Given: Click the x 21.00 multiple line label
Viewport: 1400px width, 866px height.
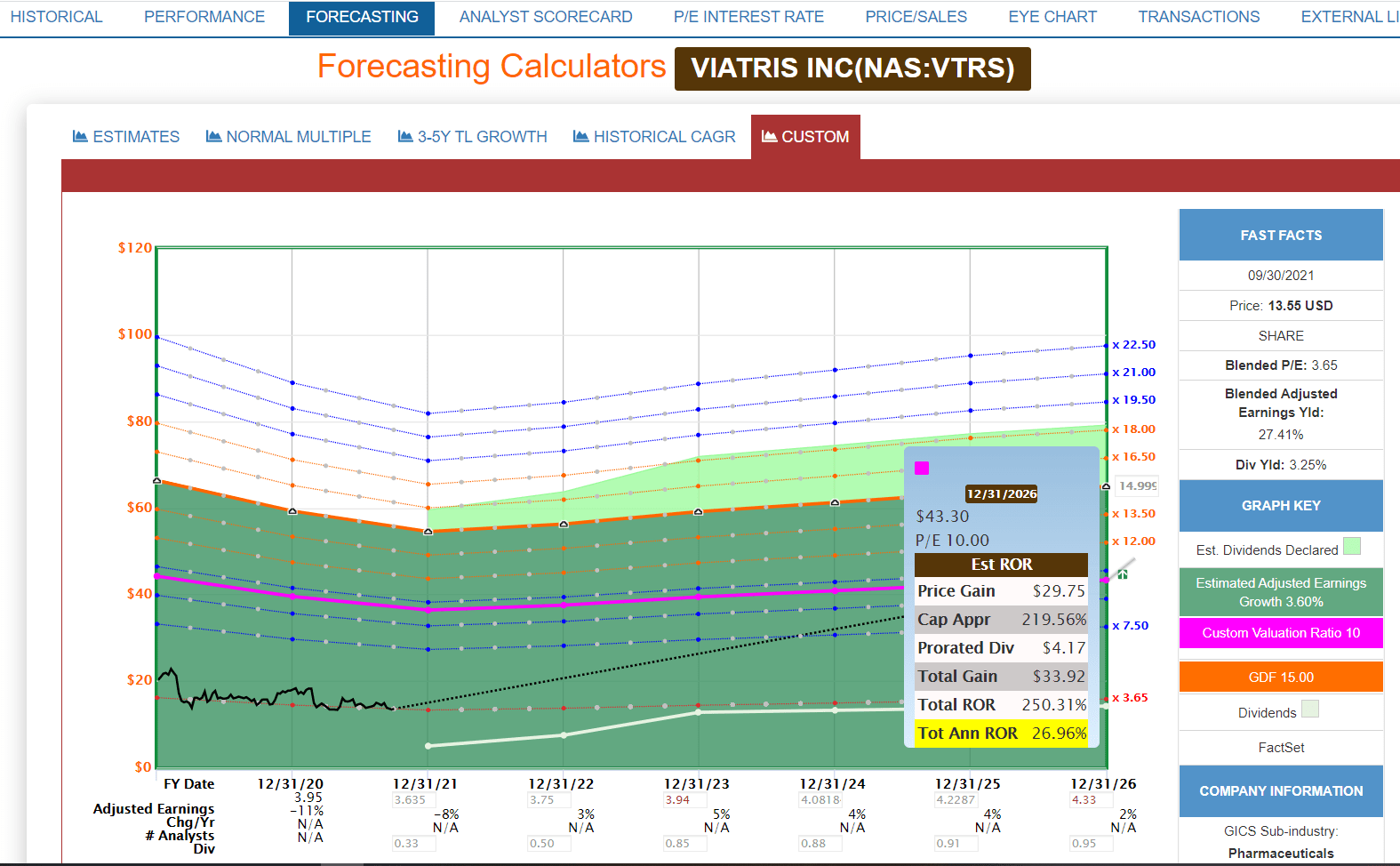Looking at the screenshot, I should tap(1134, 373).
